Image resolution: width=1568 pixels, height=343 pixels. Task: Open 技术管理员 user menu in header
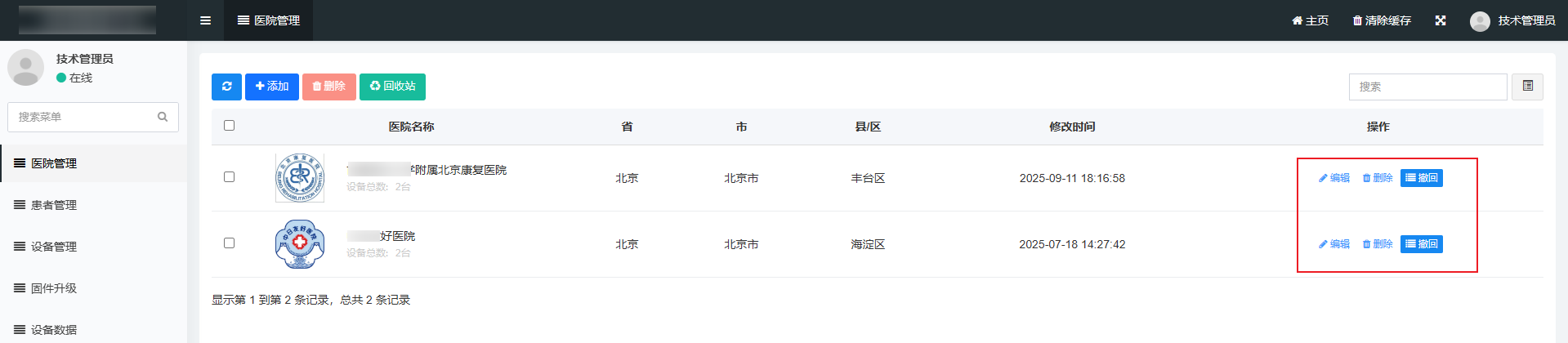1512,20
